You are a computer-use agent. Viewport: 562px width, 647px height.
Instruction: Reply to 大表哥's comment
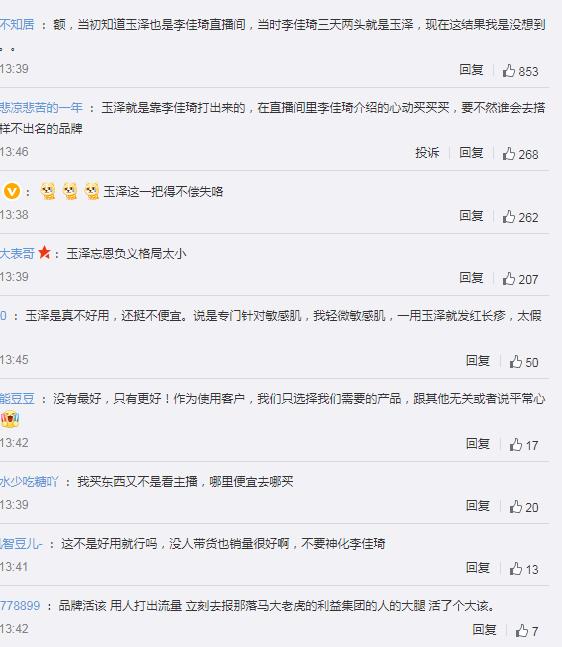tap(471, 278)
